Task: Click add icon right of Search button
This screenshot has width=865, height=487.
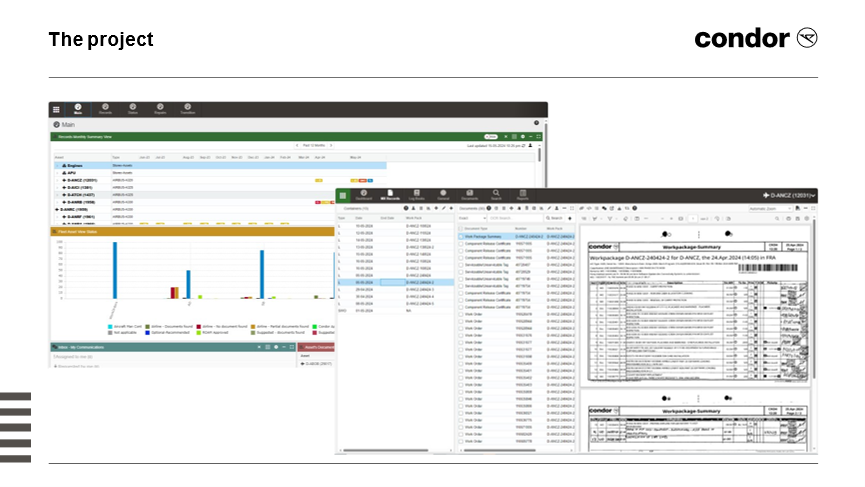Action: point(569,218)
